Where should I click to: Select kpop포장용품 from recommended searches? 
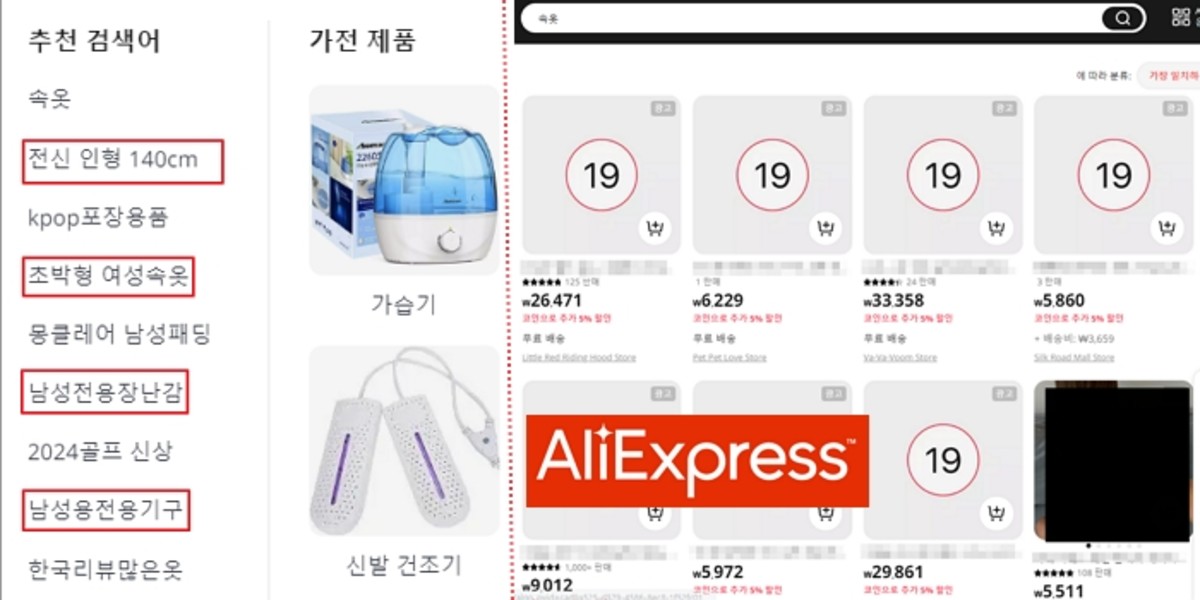98,217
